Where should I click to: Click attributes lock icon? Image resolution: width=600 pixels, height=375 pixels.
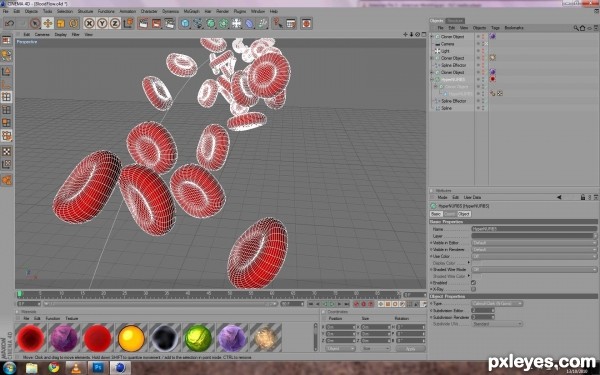(x=583, y=197)
